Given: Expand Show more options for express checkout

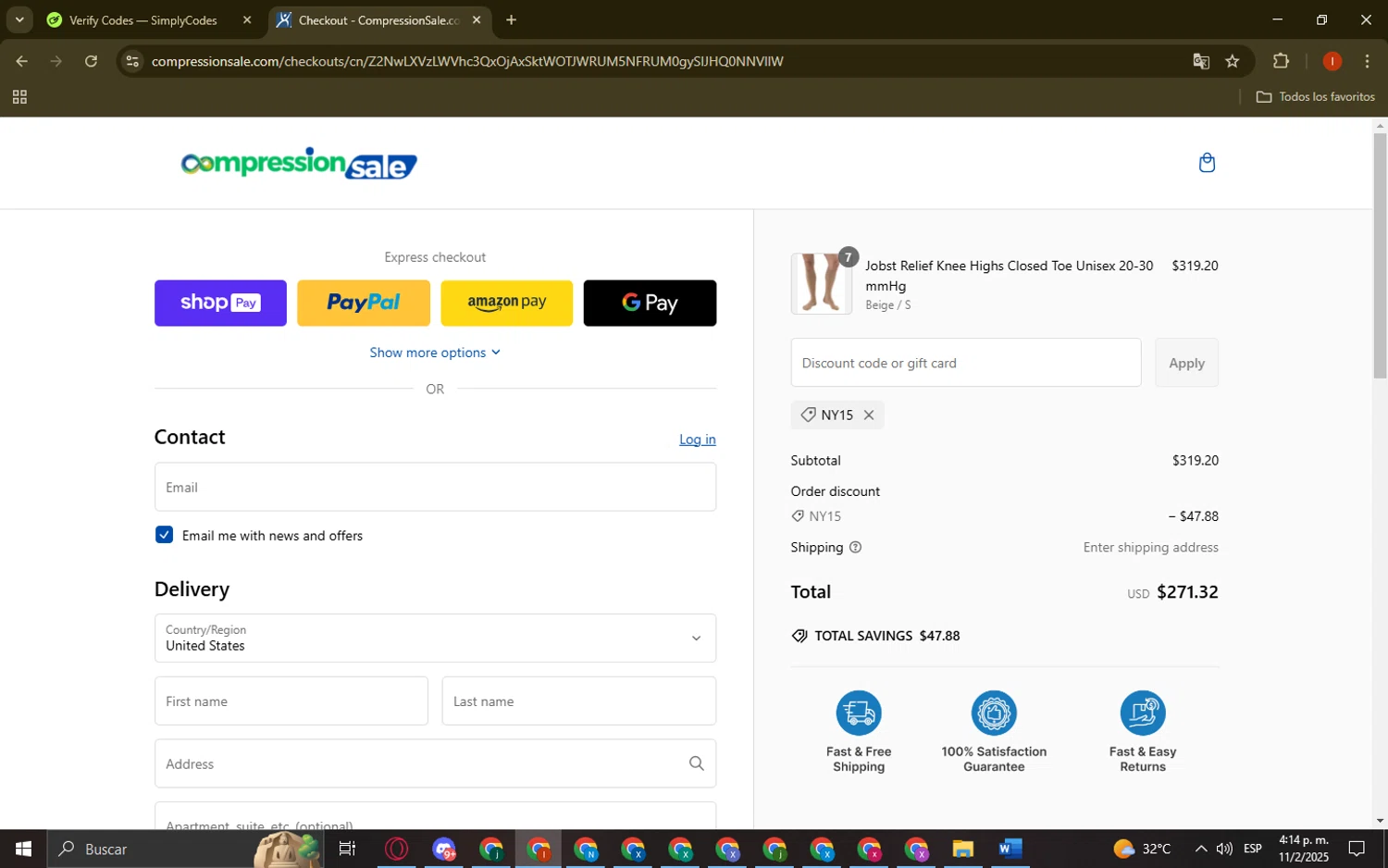Looking at the screenshot, I should pyautogui.click(x=435, y=353).
